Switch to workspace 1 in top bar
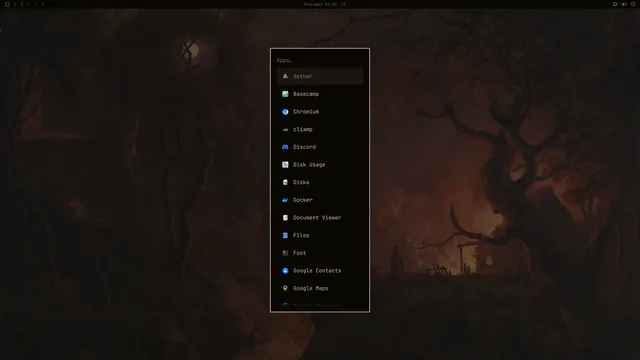Screen dimensions: 640x360 [15, 4]
